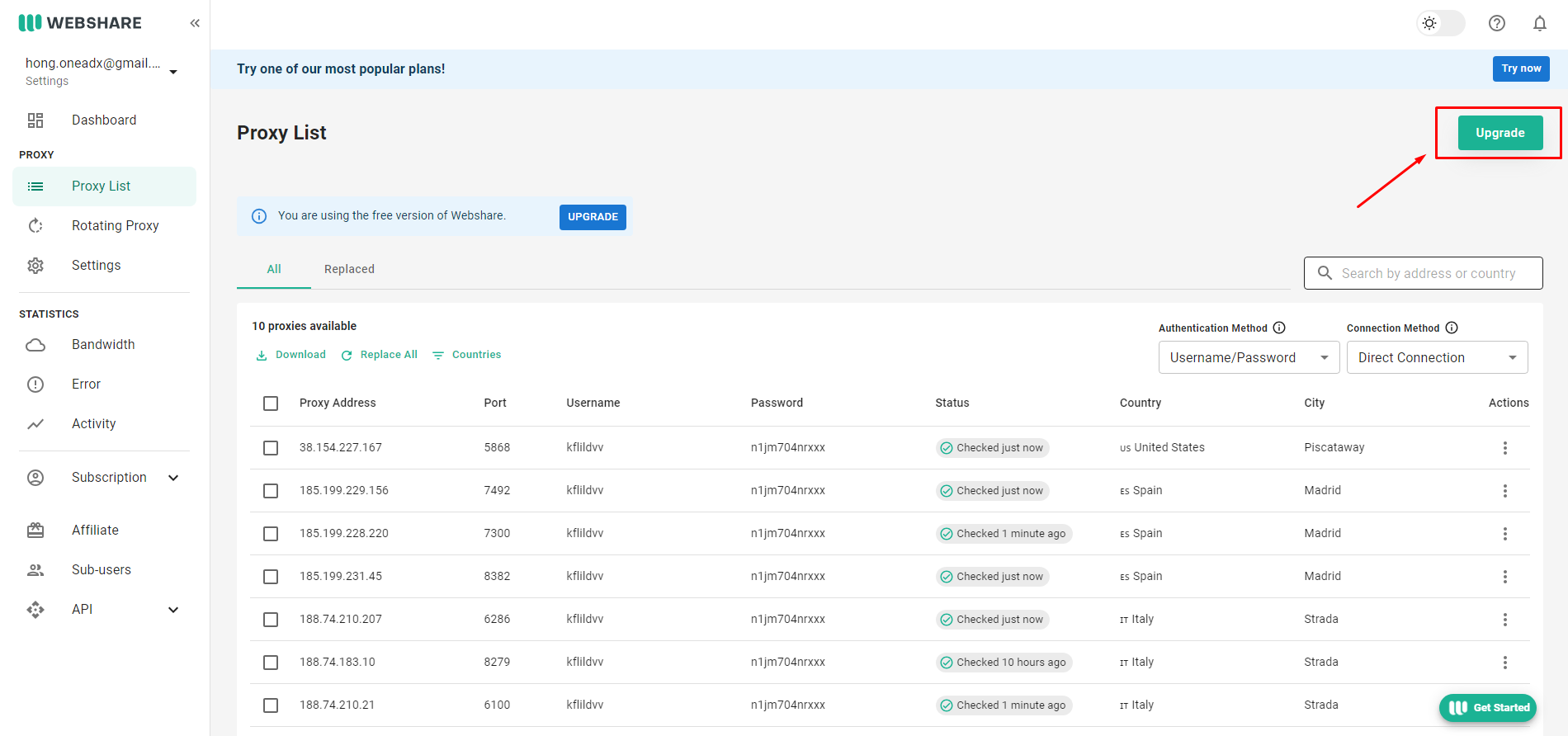Open the Username/Password authentication dropdown
Viewport: 1568px width, 736px height.
[x=1249, y=357]
